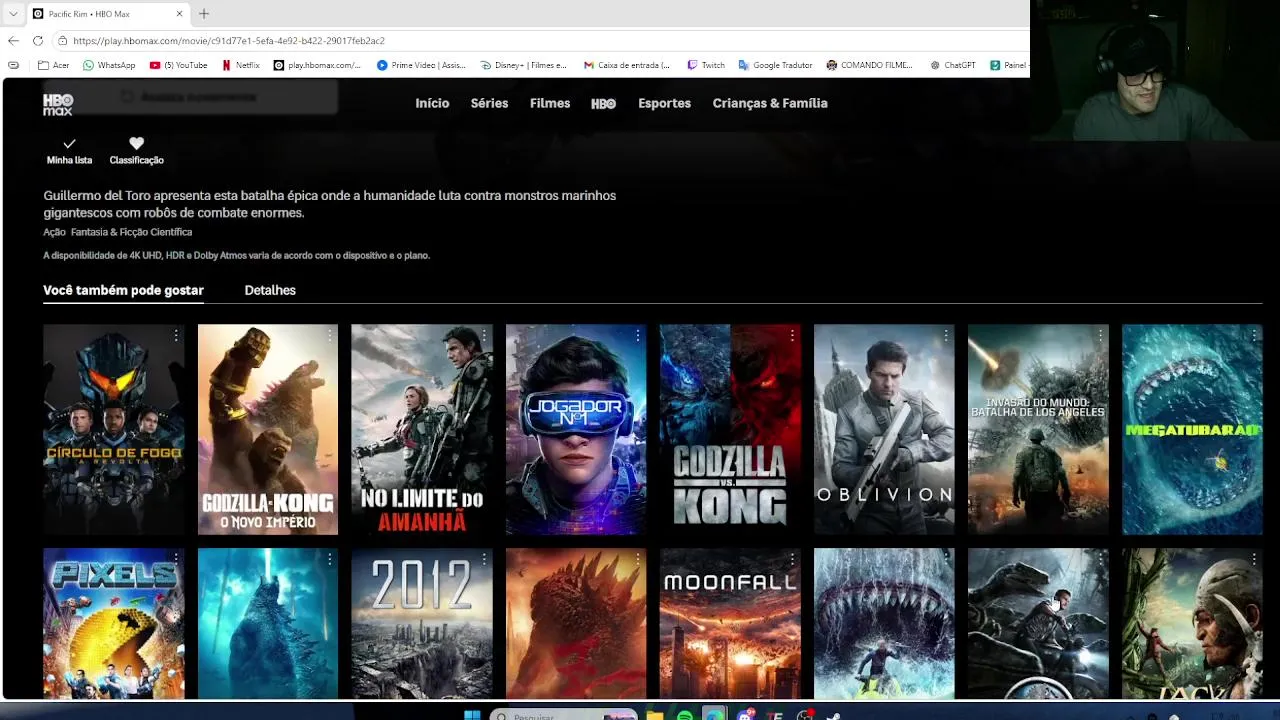Select the Você também pode gostar tab
This screenshot has height=720, width=1280.
tap(123, 290)
